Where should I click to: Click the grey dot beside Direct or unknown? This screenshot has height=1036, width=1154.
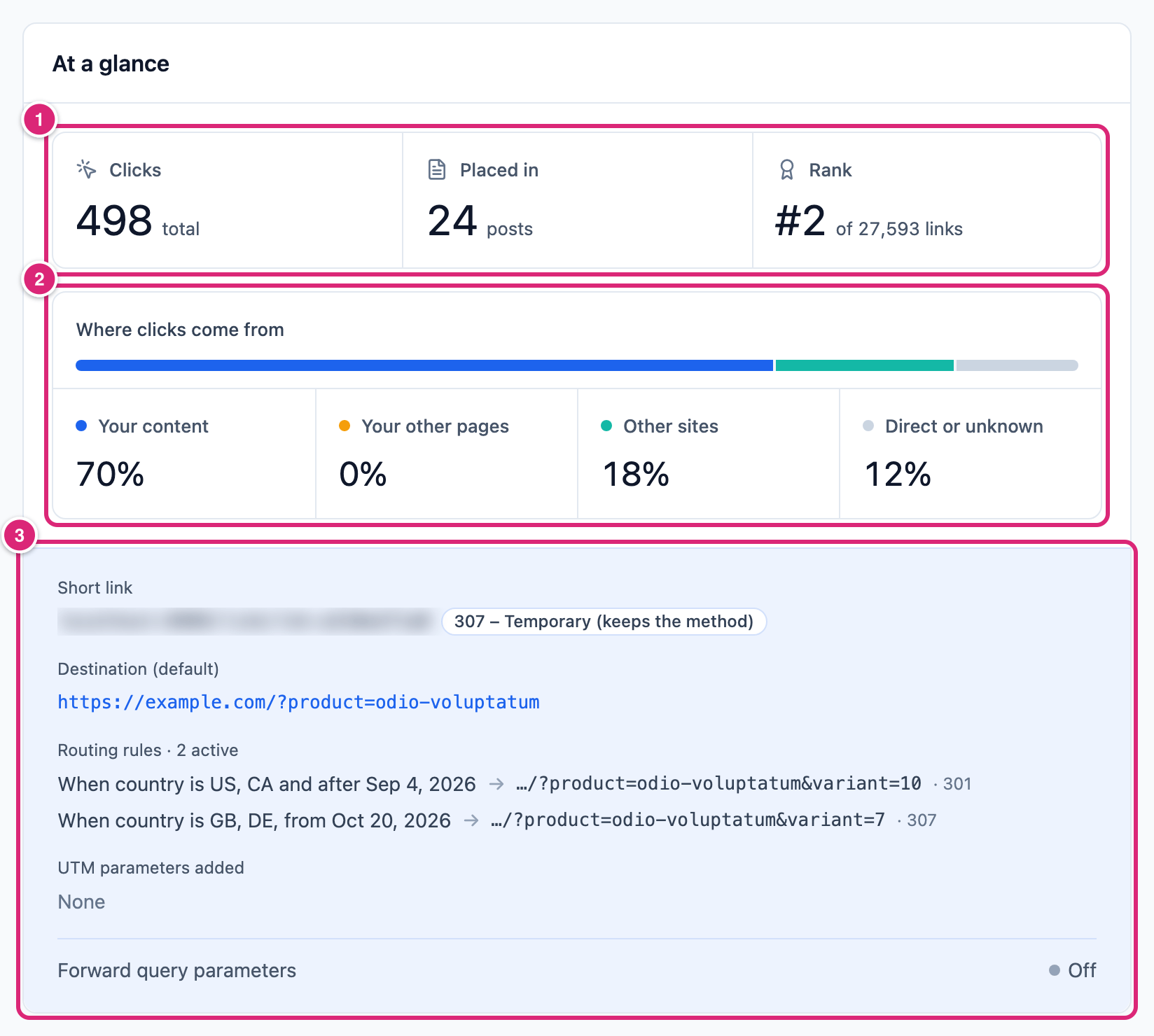click(868, 426)
